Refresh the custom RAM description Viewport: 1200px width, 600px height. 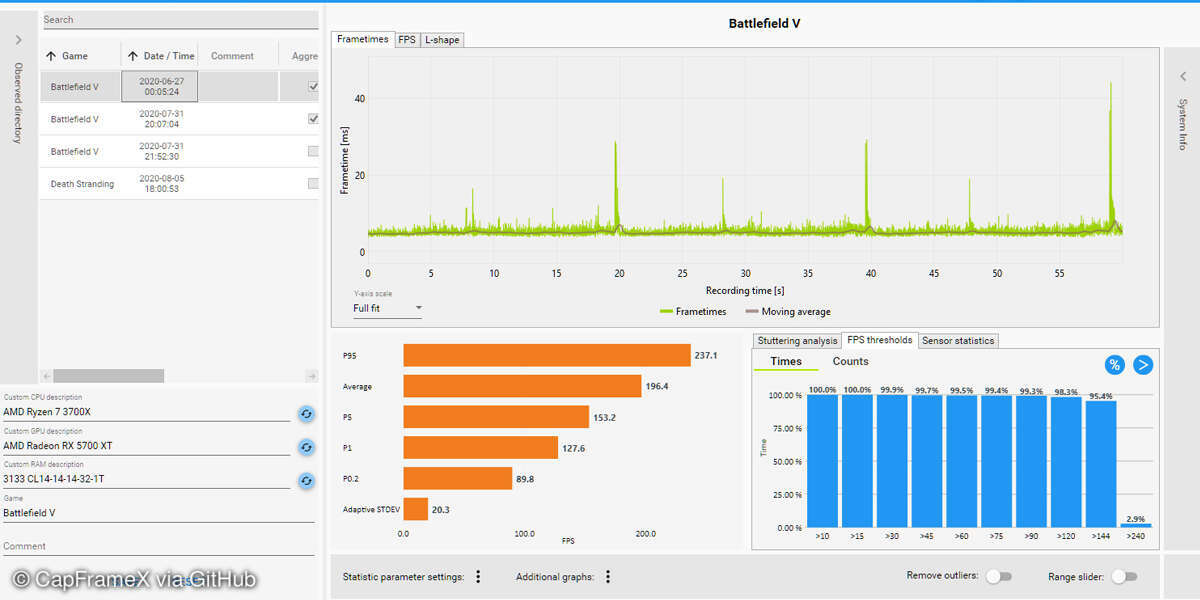(306, 481)
